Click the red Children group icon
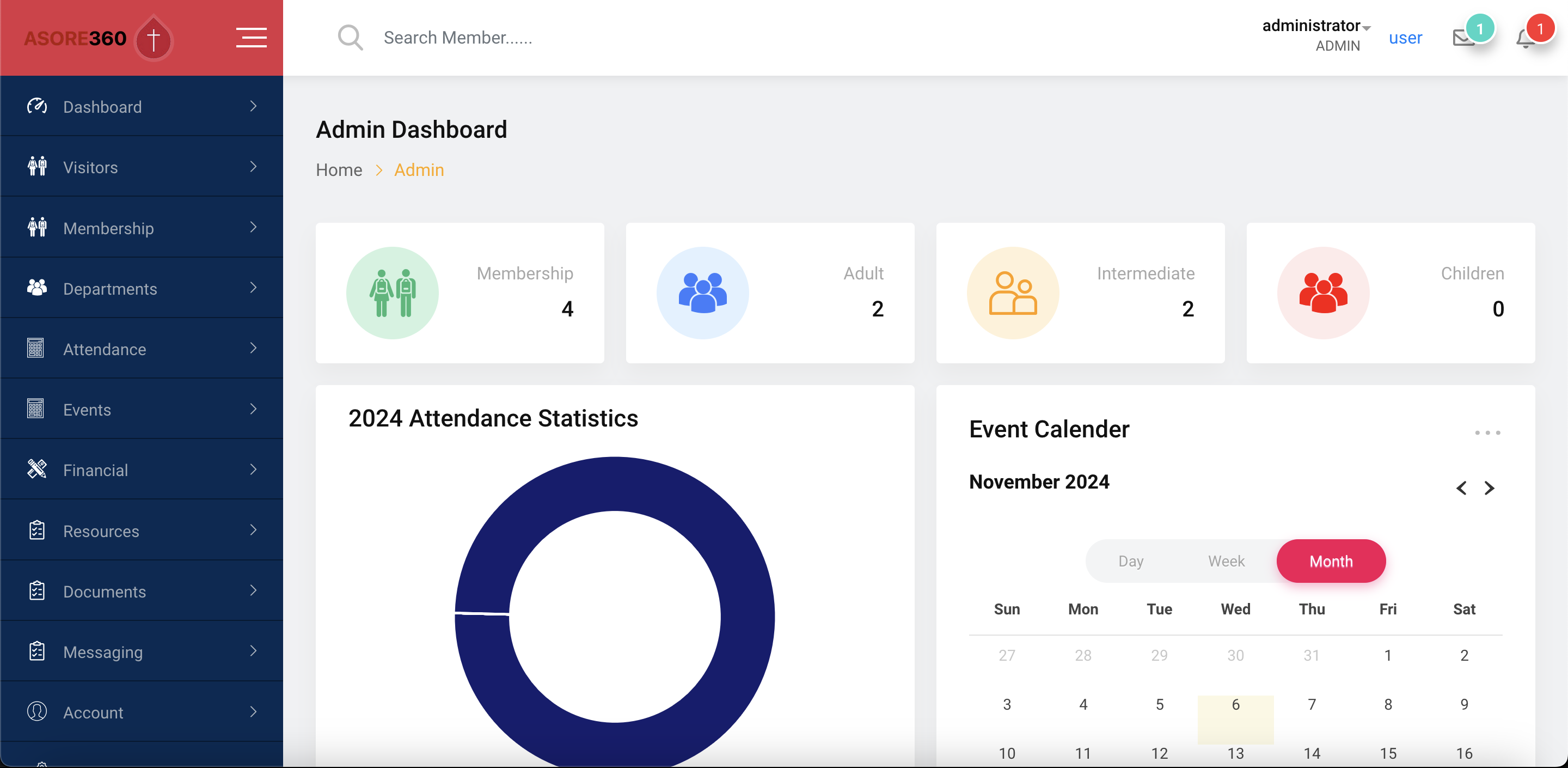The width and height of the screenshot is (1568, 768). coord(1324,293)
